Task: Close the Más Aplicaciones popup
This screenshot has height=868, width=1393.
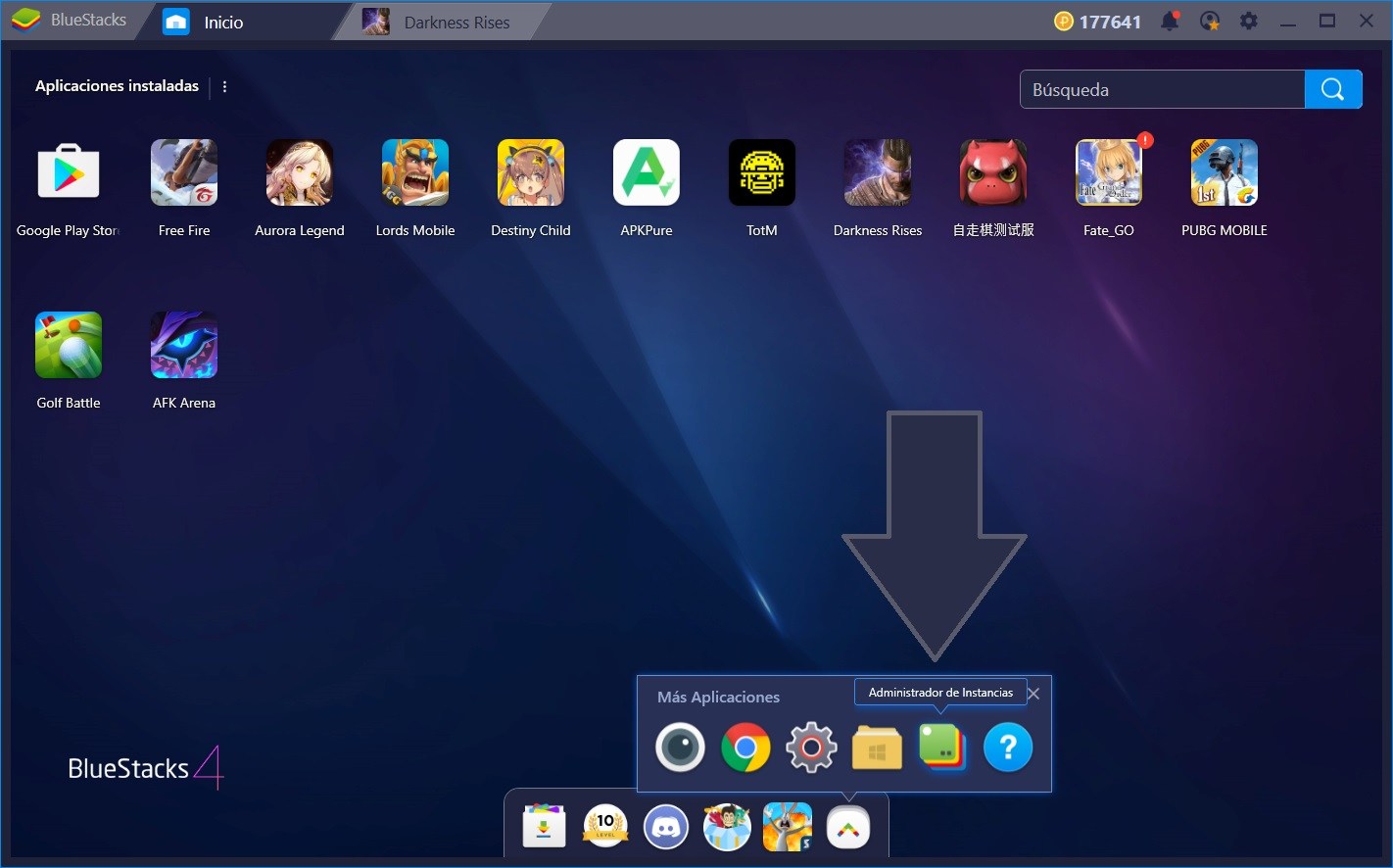Action: pos(1033,694)
